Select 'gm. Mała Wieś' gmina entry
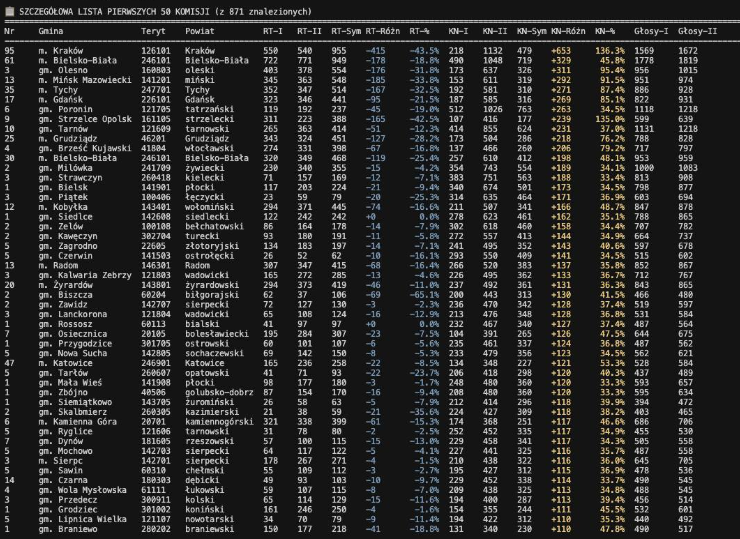 tap(70, 383)
